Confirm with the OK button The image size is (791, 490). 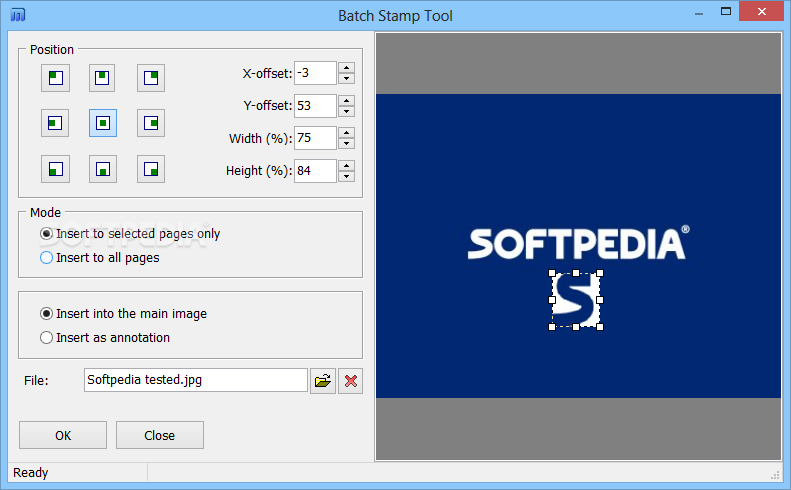coord(63,435)
